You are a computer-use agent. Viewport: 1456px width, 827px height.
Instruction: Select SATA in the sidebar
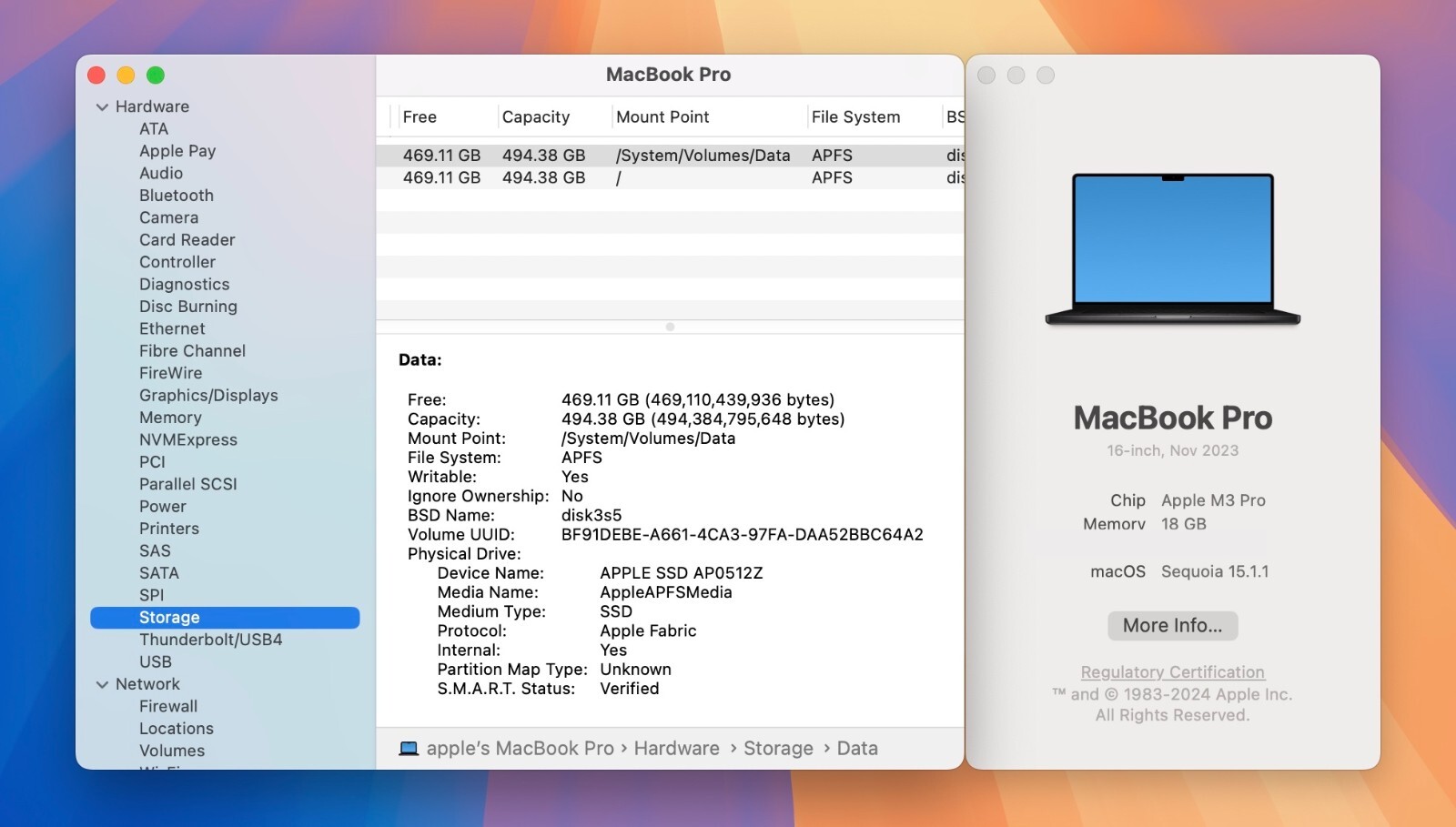tap(159, 573)
